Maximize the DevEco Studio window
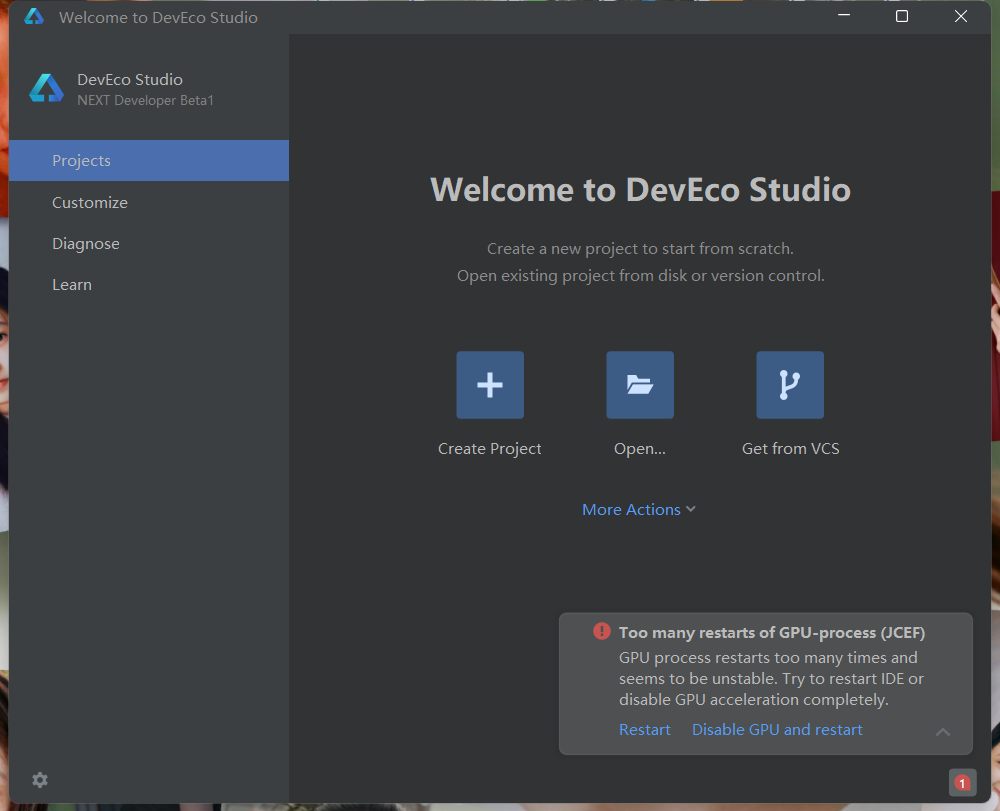 [902, 16]
